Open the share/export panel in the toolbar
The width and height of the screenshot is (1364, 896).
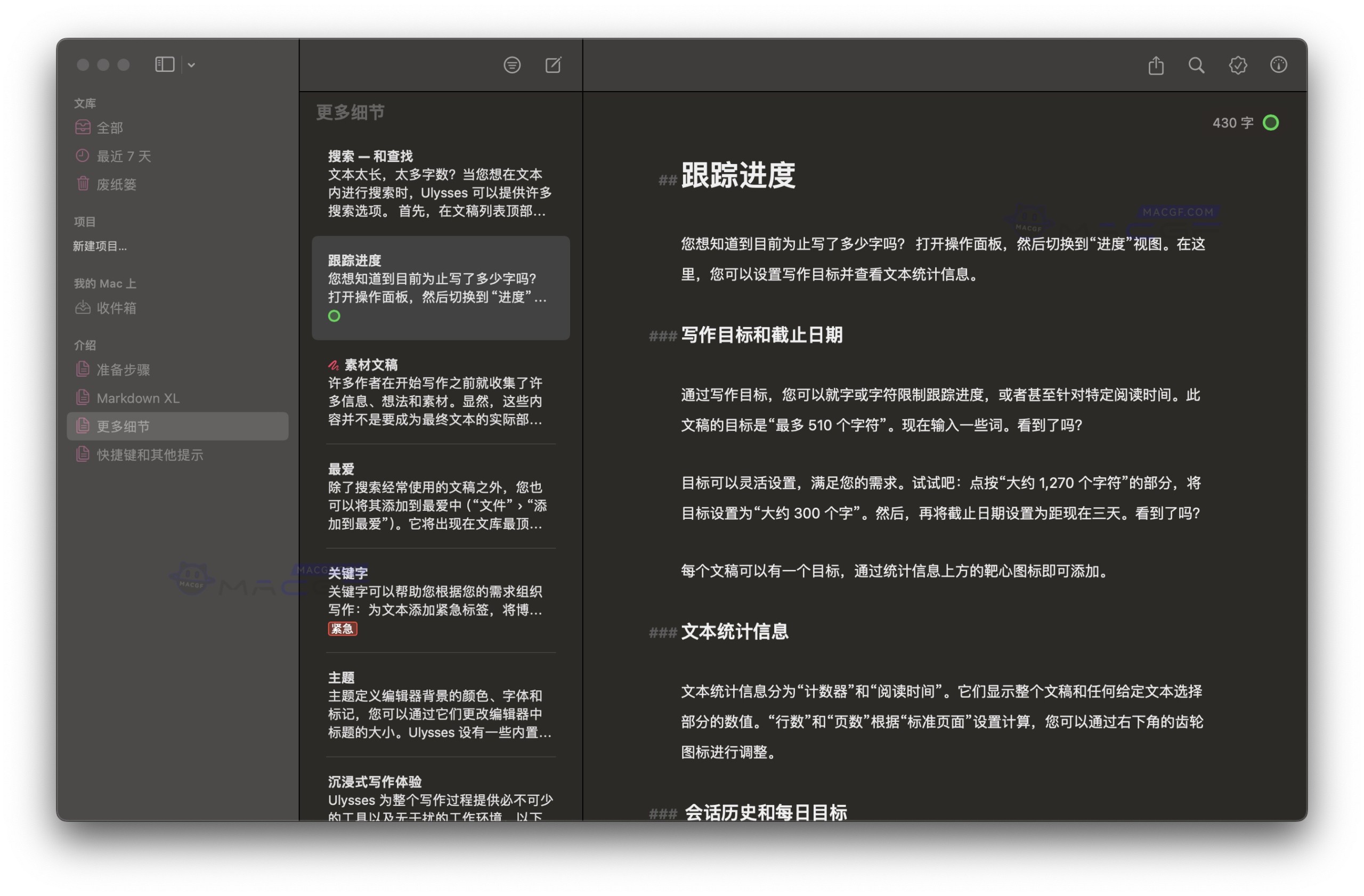[1156, 66]
